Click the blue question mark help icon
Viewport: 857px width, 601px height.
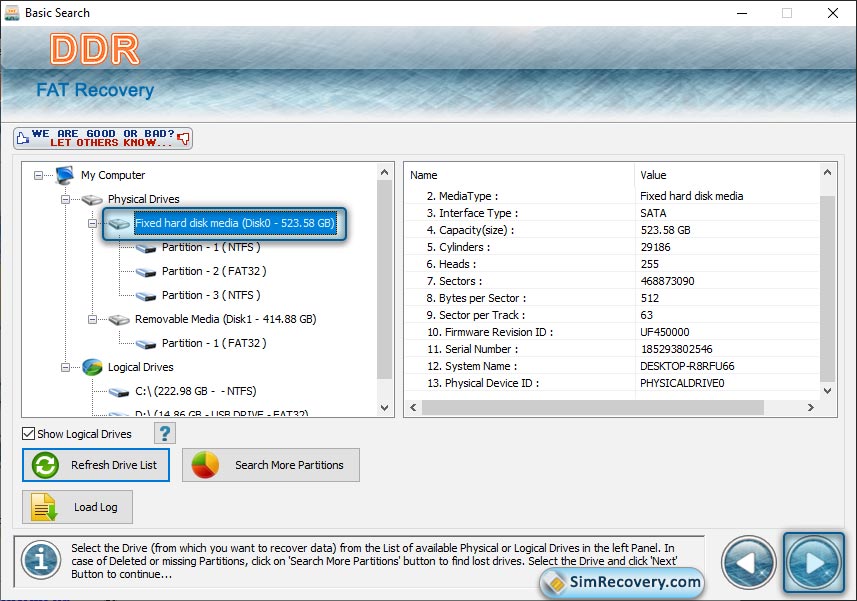pyautogui.click(x=165, y=434)
